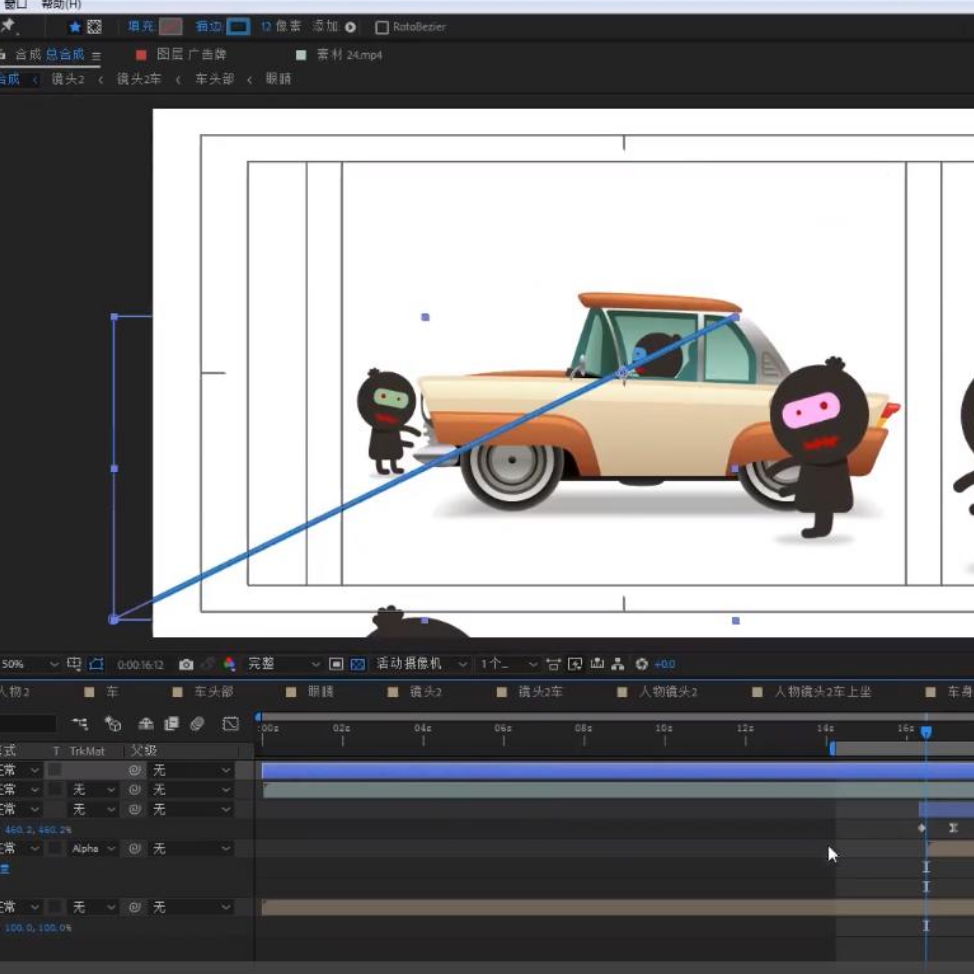Open the composition flowchart icon

pos(618,664)
